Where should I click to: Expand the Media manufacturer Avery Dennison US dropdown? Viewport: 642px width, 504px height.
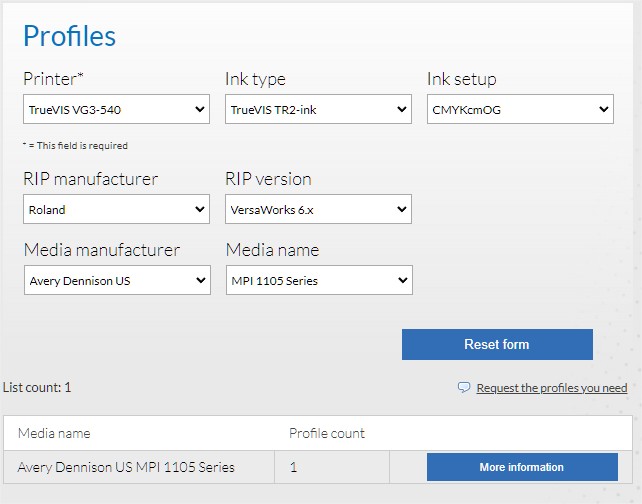pos(117,280)
